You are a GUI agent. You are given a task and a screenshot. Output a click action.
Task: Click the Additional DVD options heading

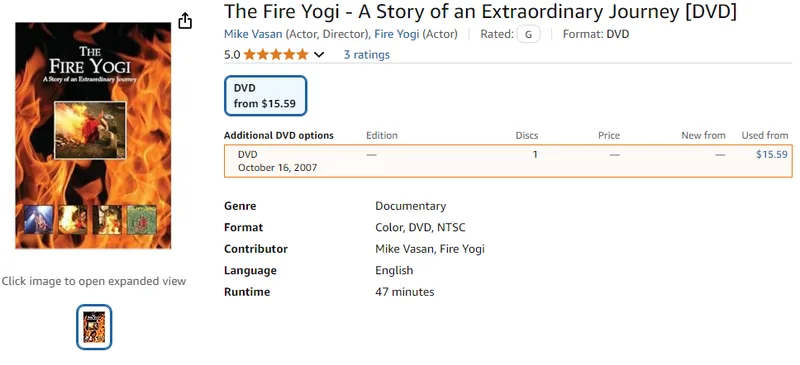pos(279,135)
